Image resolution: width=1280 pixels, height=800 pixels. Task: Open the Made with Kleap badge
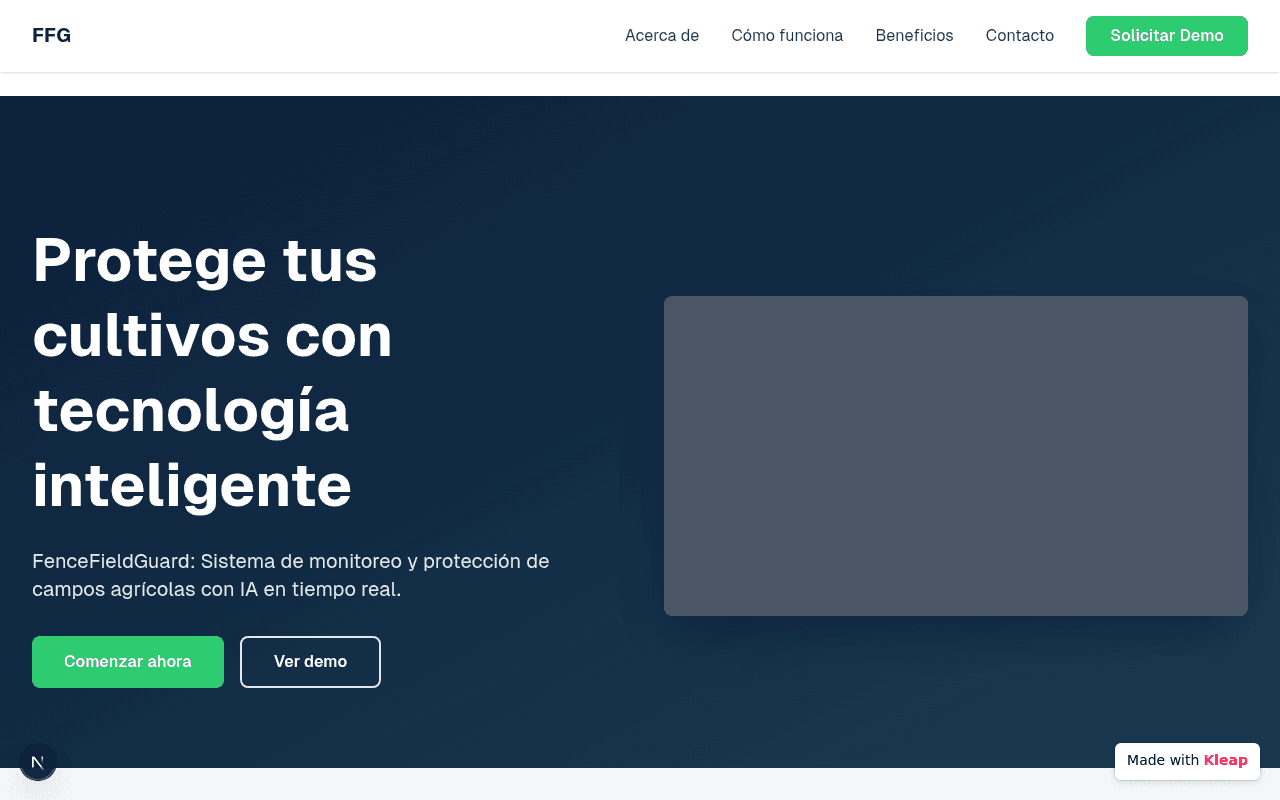pyautogui.click(x=1187, y=761)
